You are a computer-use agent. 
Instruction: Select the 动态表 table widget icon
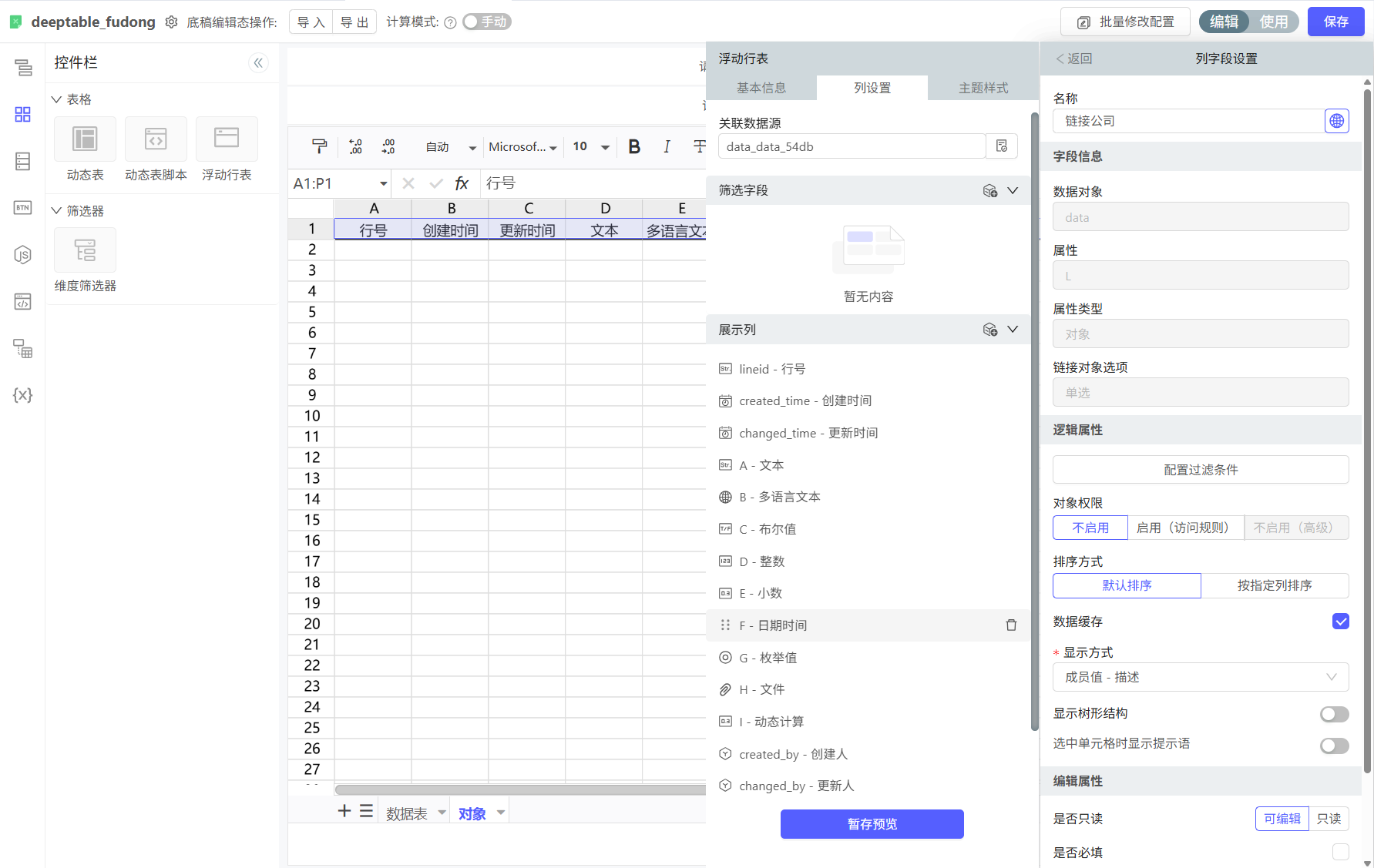[x=85, y=139]
